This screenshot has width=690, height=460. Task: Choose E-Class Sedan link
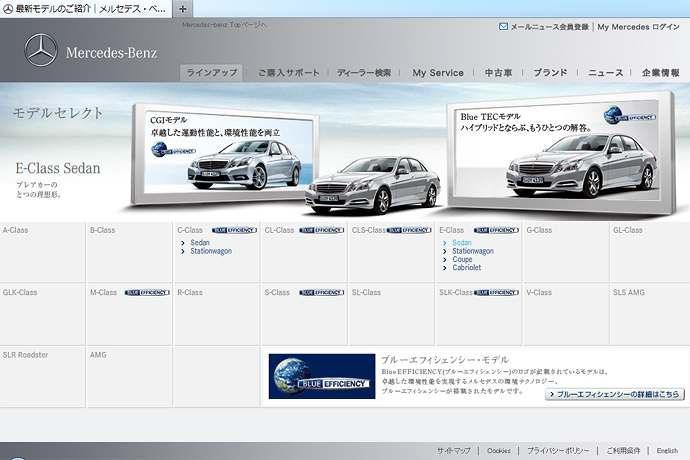pyautogui.click(x=462, y=243)
